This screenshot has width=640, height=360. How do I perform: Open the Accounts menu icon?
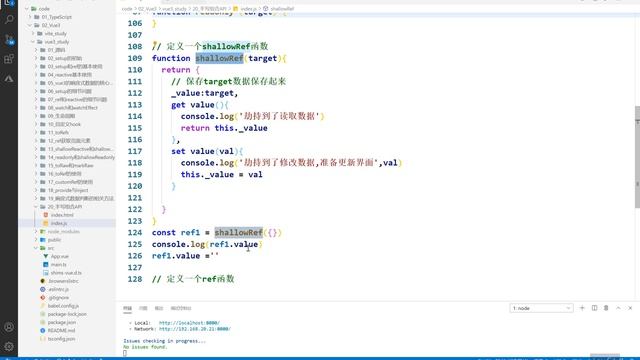click(9, 327)
